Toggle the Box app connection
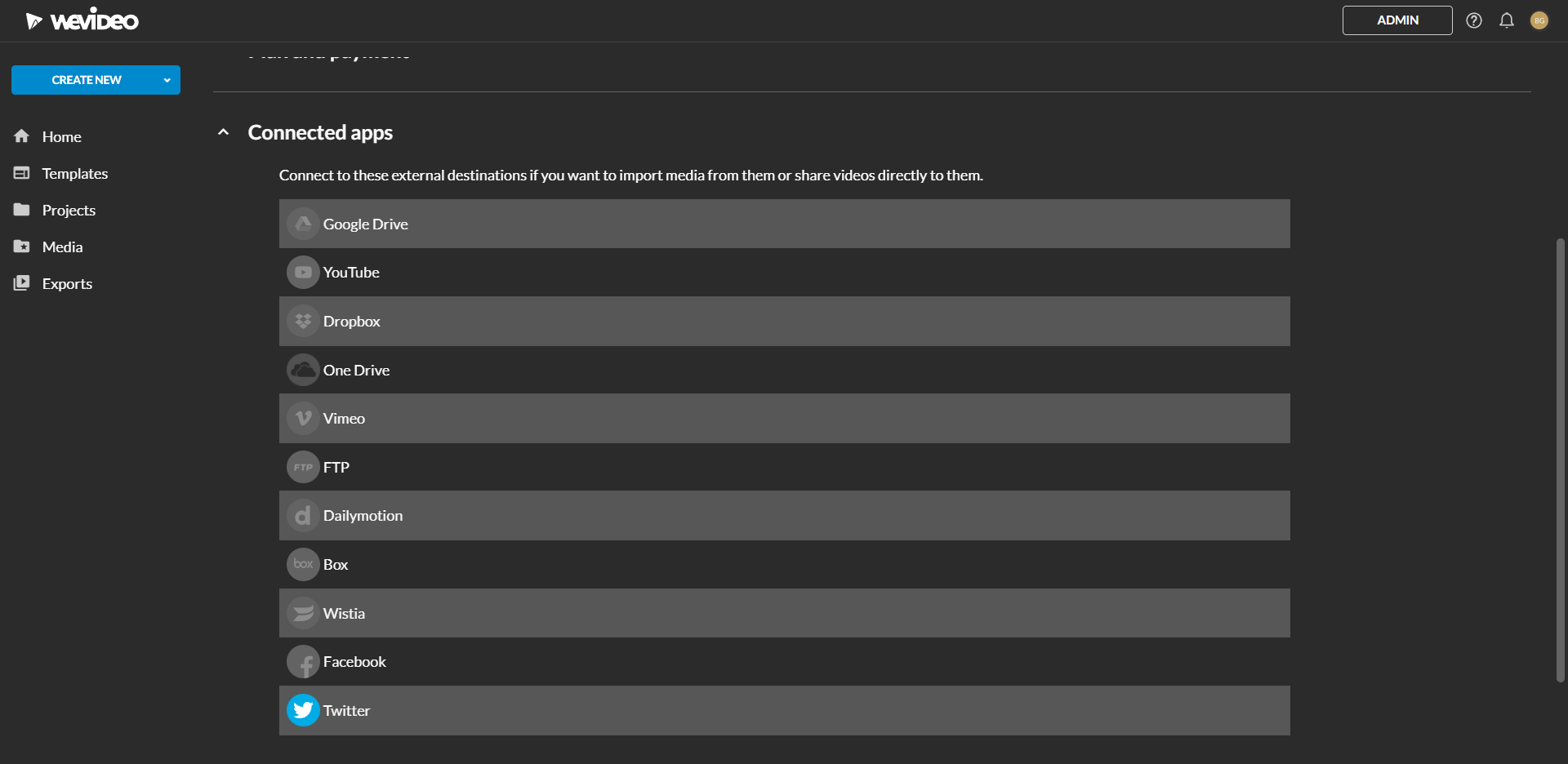 tap(303, 564)
